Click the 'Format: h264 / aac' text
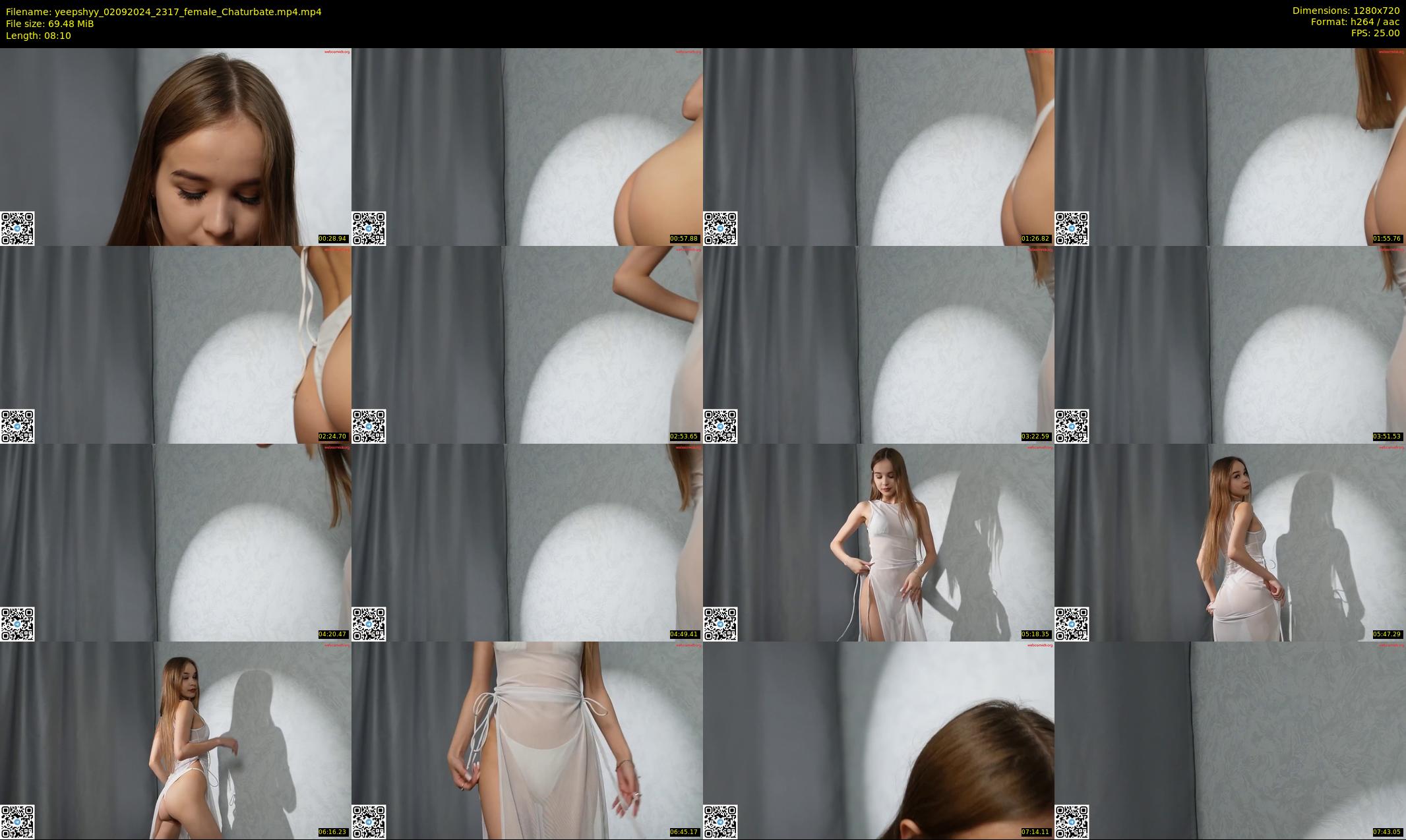The image size is (1406, 840). [x=1355, y=22]
